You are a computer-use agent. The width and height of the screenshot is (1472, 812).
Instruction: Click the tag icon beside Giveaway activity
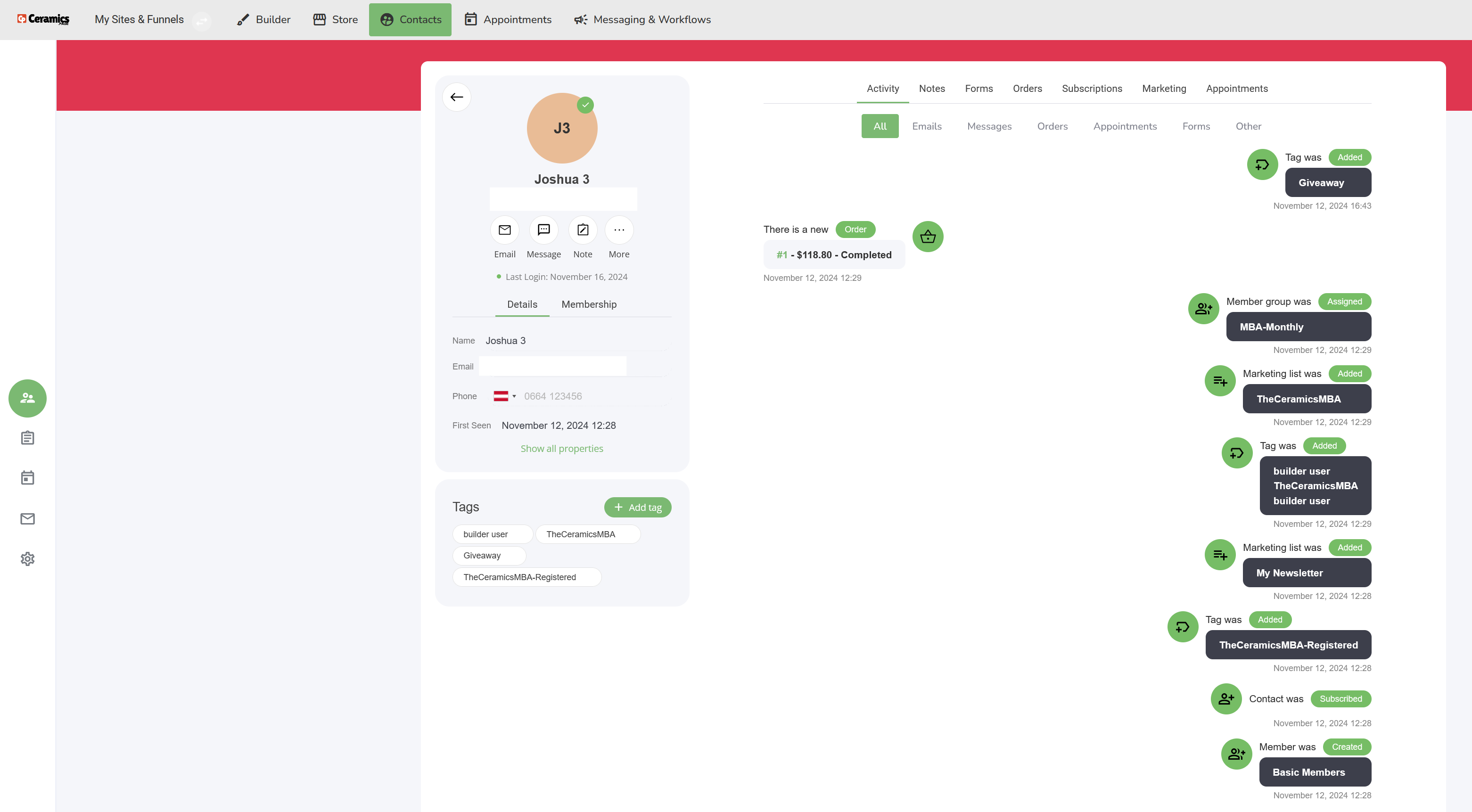point(1262,164)
